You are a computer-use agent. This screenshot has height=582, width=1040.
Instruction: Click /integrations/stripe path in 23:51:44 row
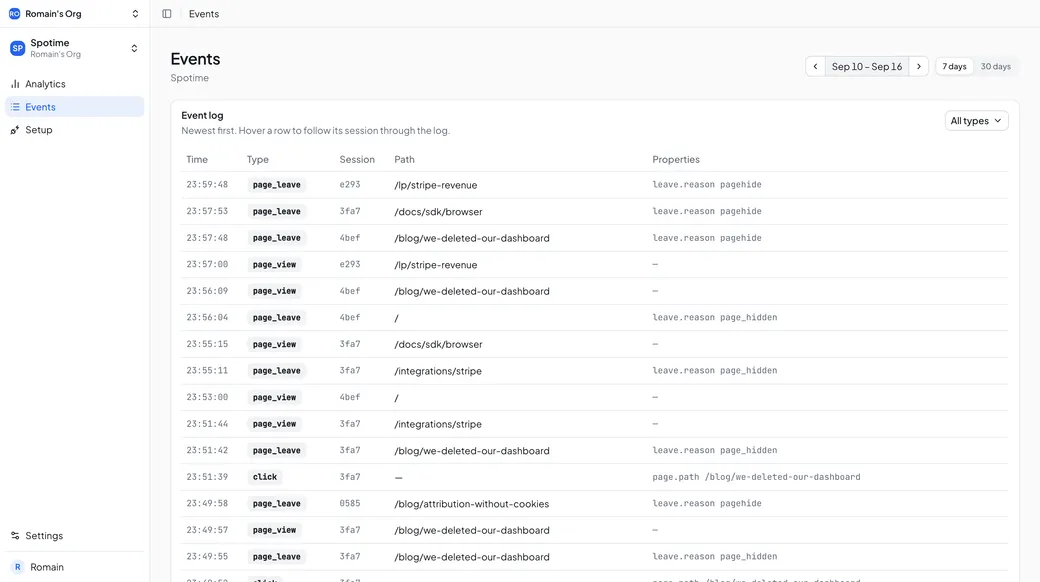coord(438,424)
